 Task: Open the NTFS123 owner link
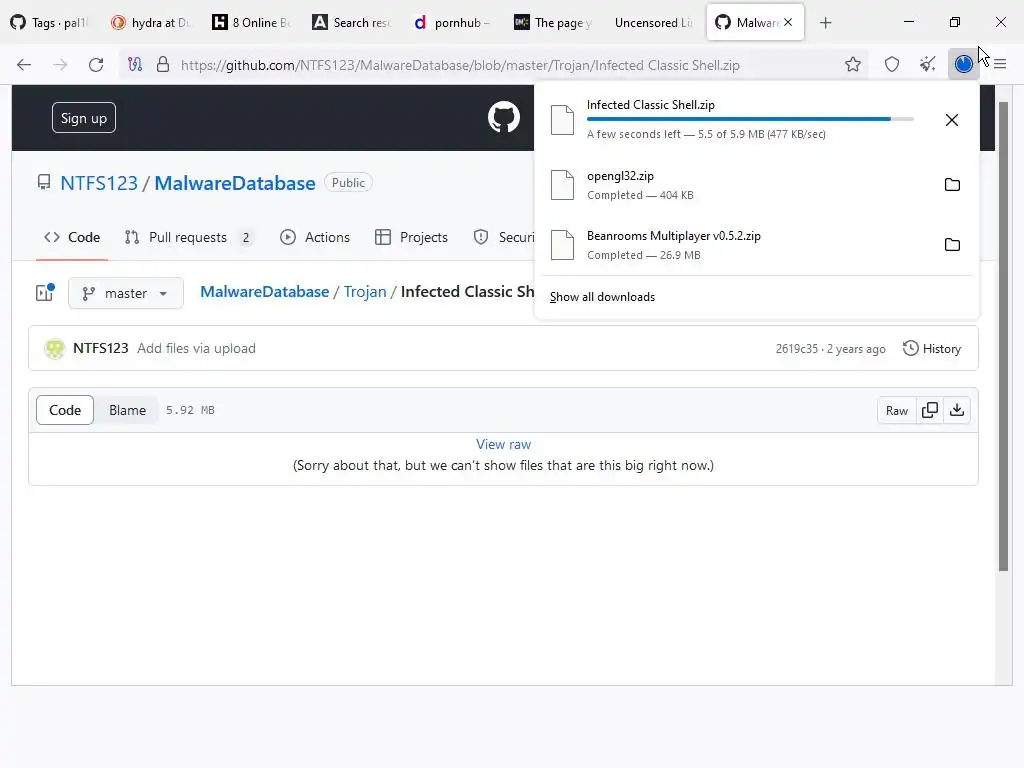pos(99,184)
